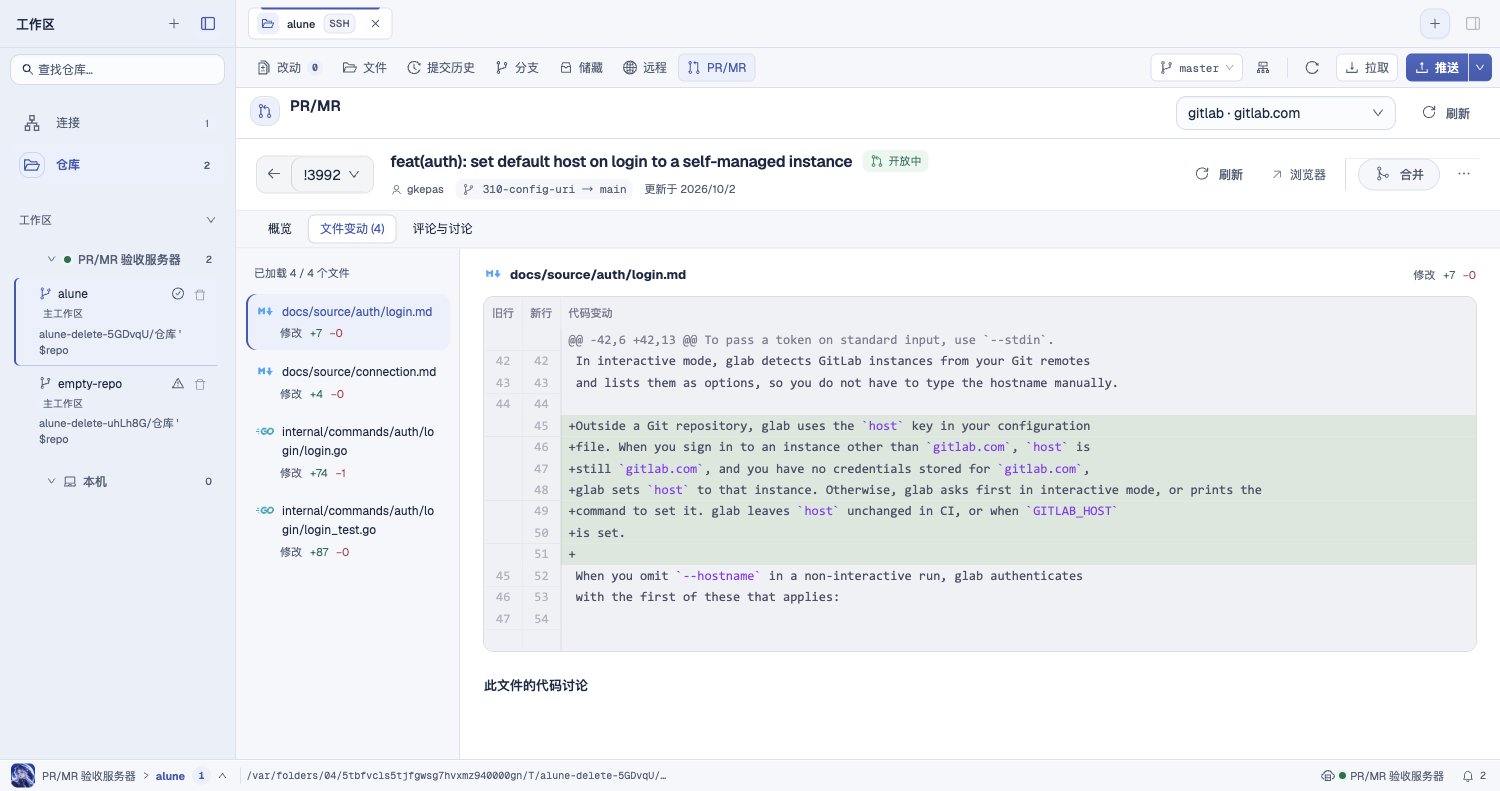Open the !3992 merge request dropdown

pos(332,174)
